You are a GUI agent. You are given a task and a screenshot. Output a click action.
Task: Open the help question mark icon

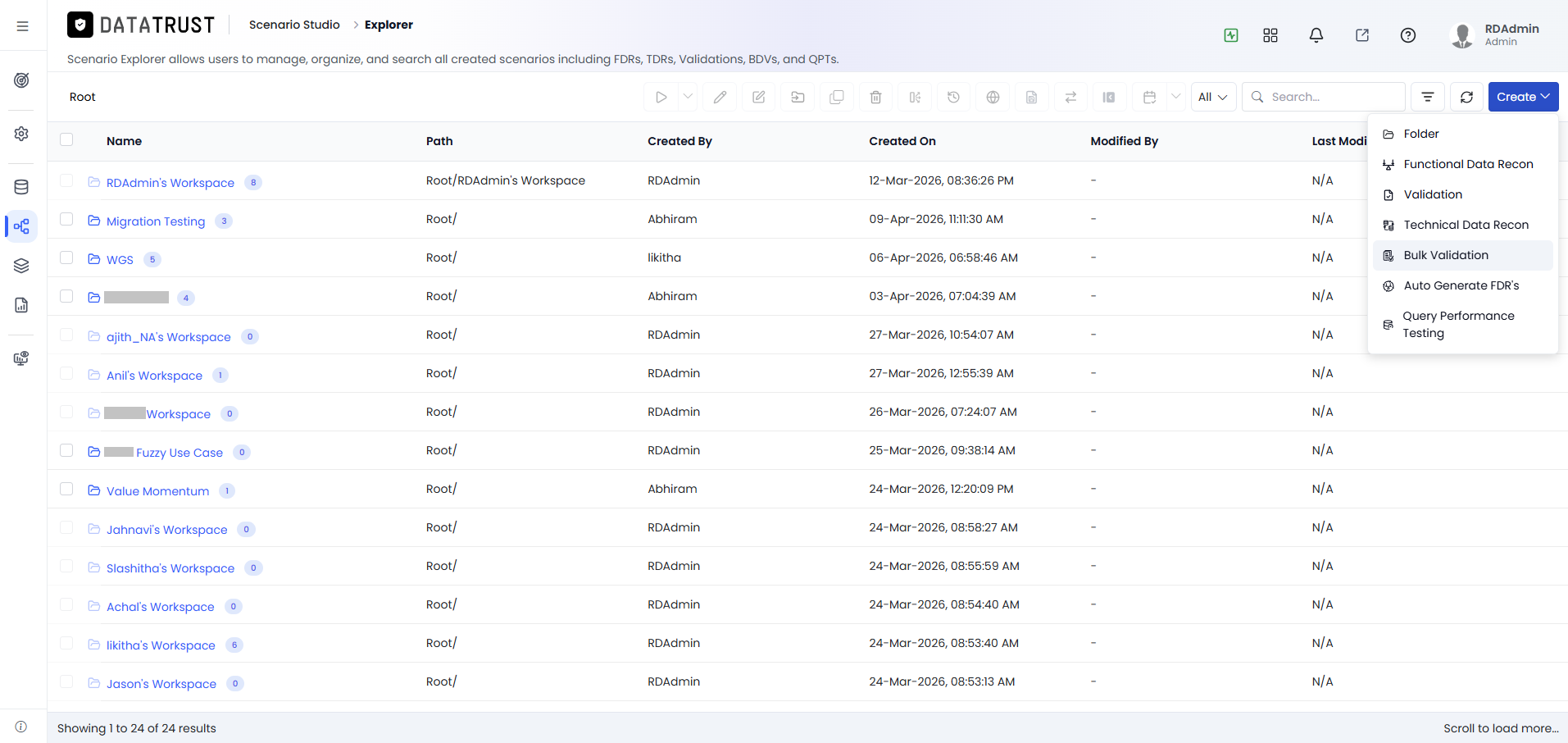[x=1407, y=35]
